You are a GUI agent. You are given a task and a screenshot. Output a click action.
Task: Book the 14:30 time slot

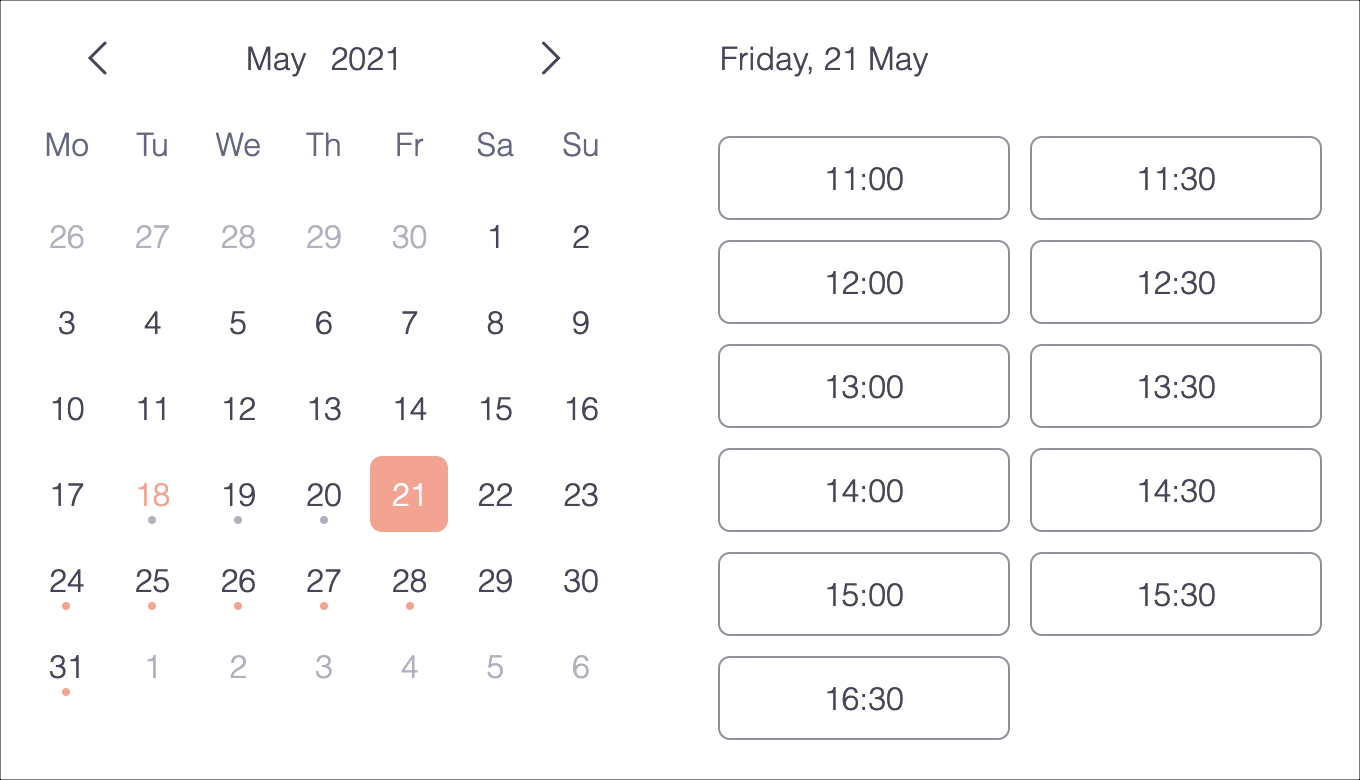click(x=1176, y=491)
